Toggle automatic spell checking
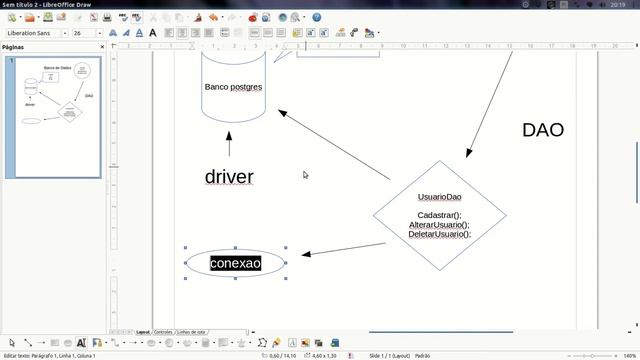The height and width of the screenshot is (360, 640). [136, 17]
